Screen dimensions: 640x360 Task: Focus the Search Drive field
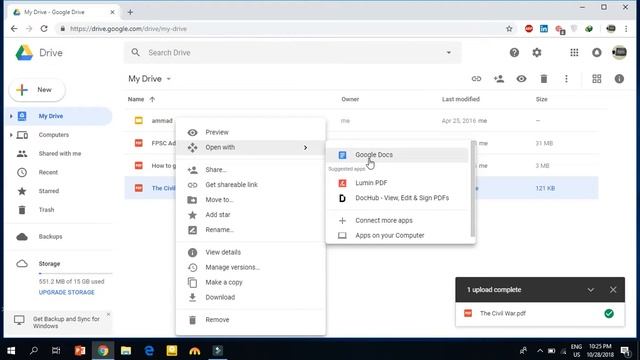pyautogui.click(x=293, y=53)
